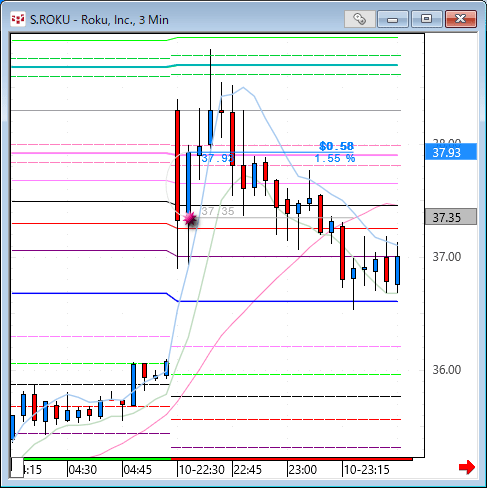Click the 37.93 entry label on chart

pyautogui.click(x=217, y=158)
